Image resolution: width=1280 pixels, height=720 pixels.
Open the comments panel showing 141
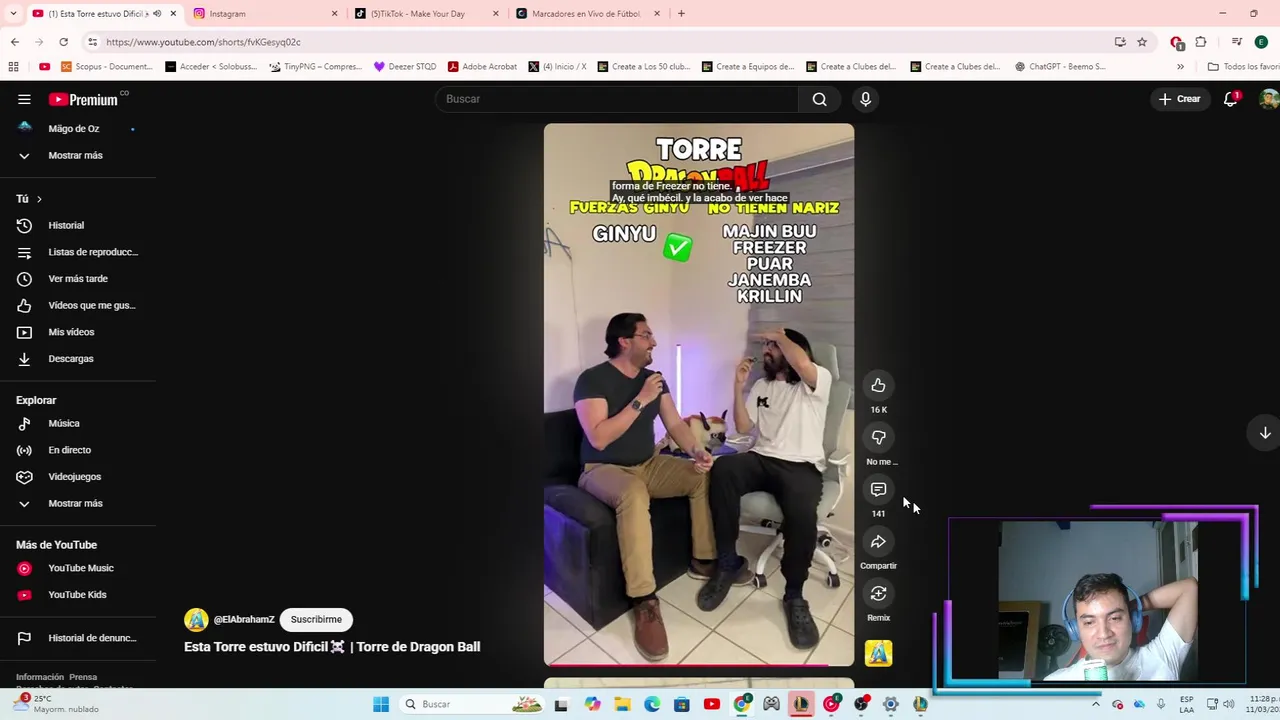pyautogui.click(x=878, y=490)
